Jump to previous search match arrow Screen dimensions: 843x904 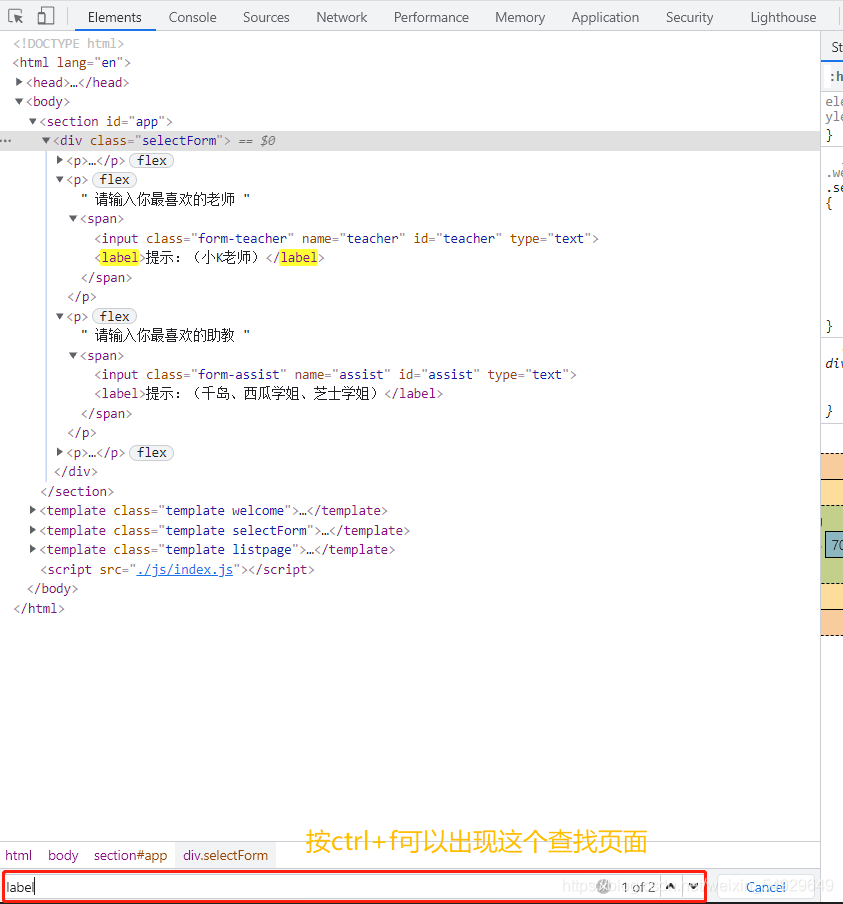pyautogui.click(x=670, y=887)
